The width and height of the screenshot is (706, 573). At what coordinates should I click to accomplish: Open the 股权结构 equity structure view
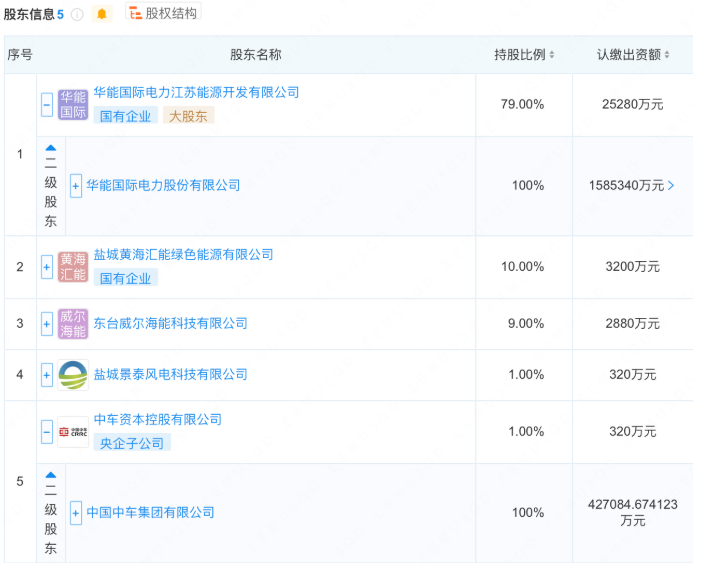click(x=163, y=13)
